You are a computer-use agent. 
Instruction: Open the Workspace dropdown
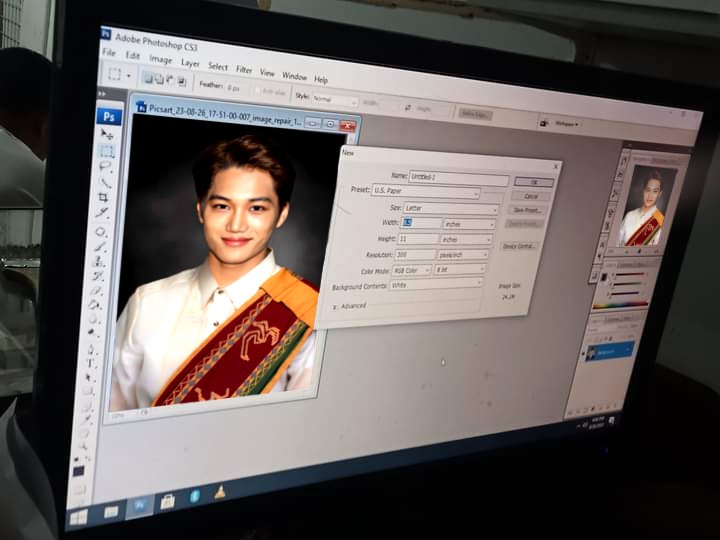566,124
